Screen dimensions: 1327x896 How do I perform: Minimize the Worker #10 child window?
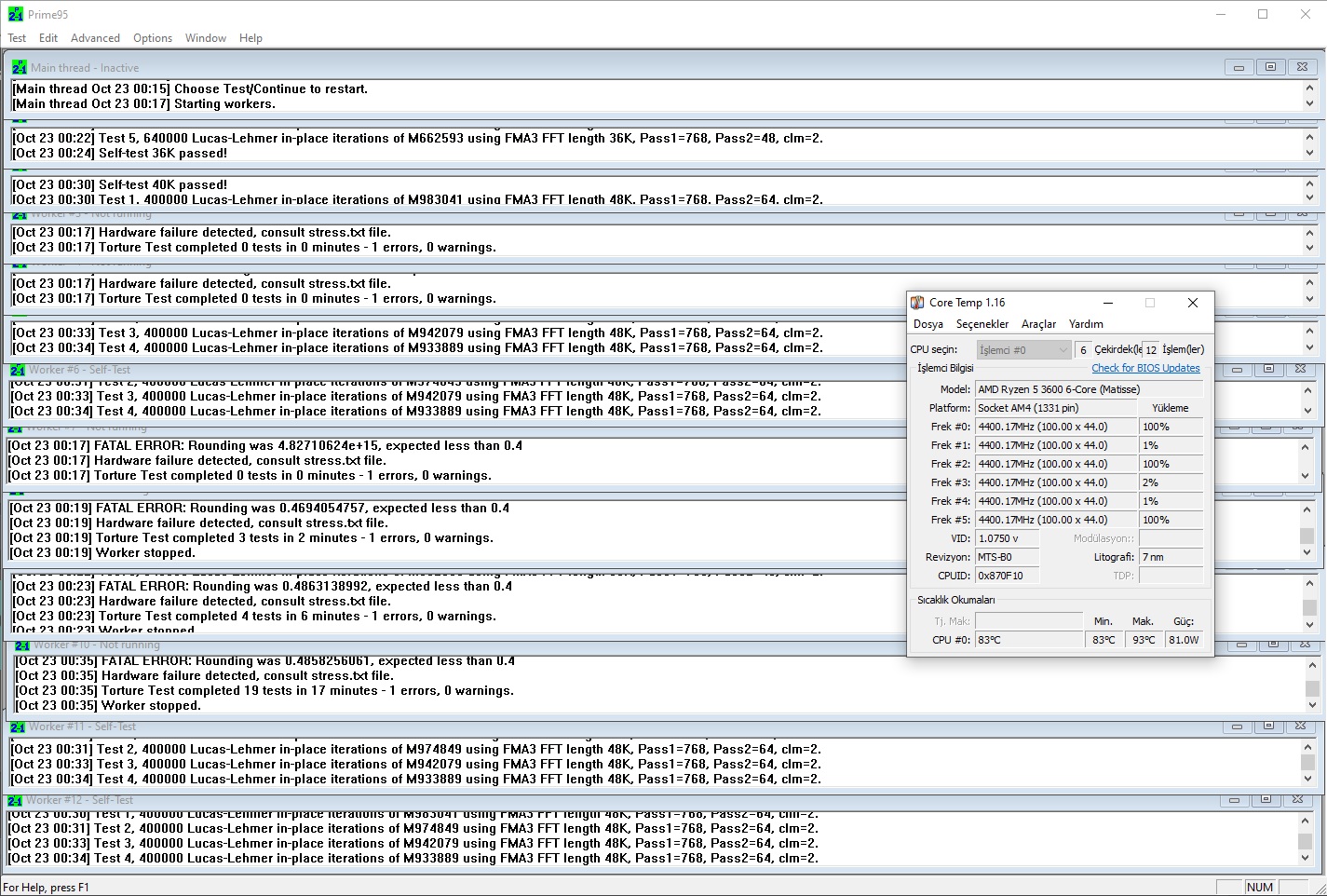[x=1240, y=645]
